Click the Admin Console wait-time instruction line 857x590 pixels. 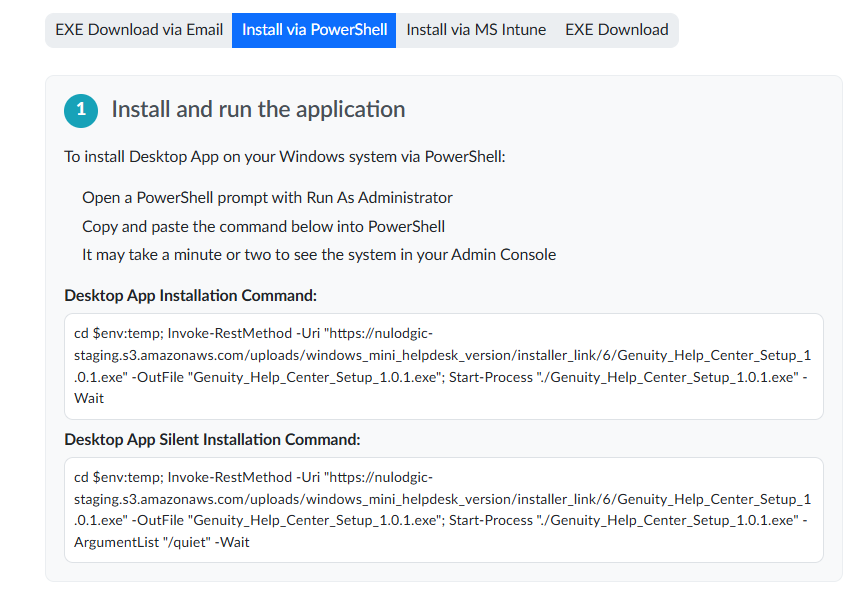[319, 255]
